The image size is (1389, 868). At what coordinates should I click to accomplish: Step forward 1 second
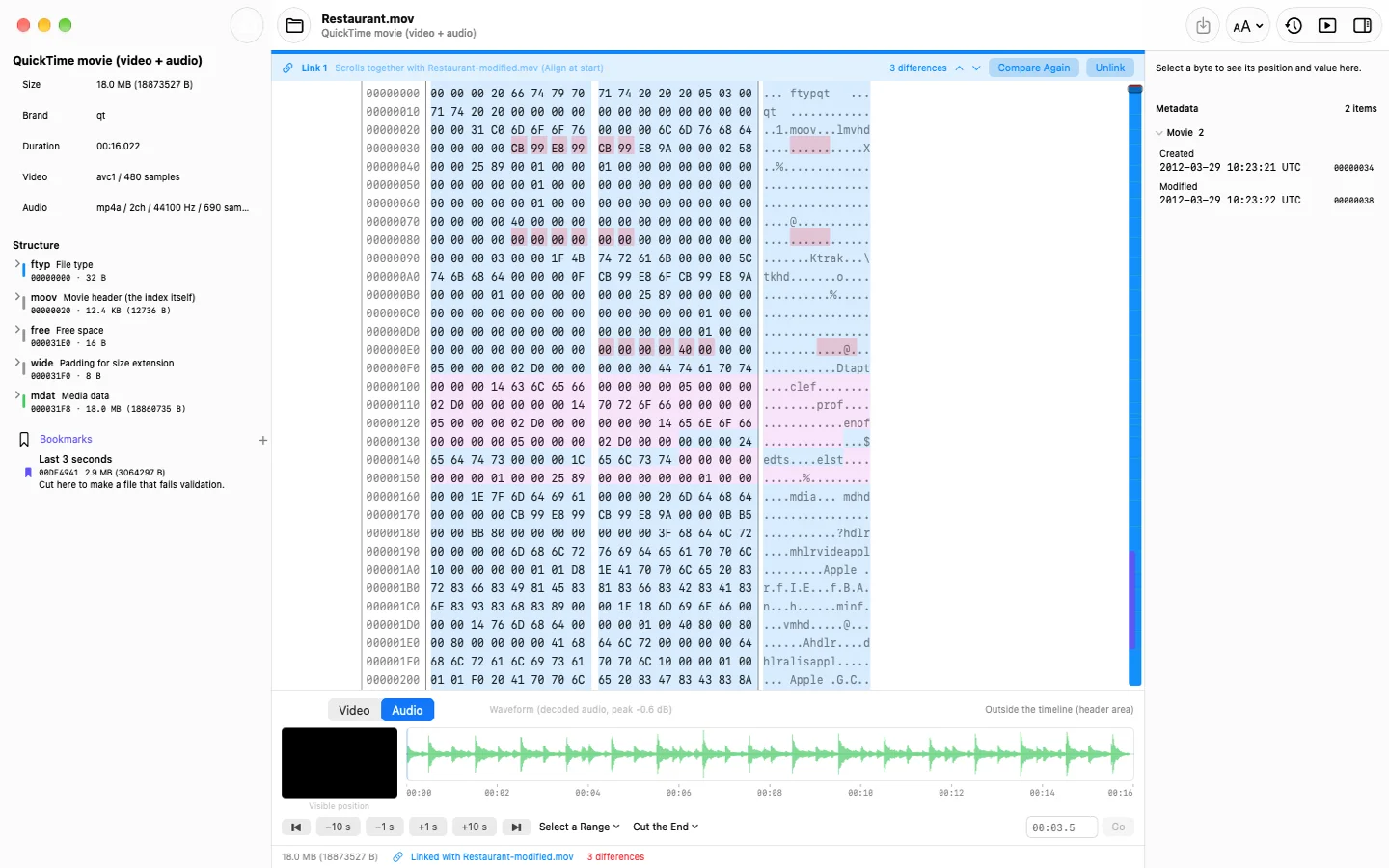tap(427, 827)
